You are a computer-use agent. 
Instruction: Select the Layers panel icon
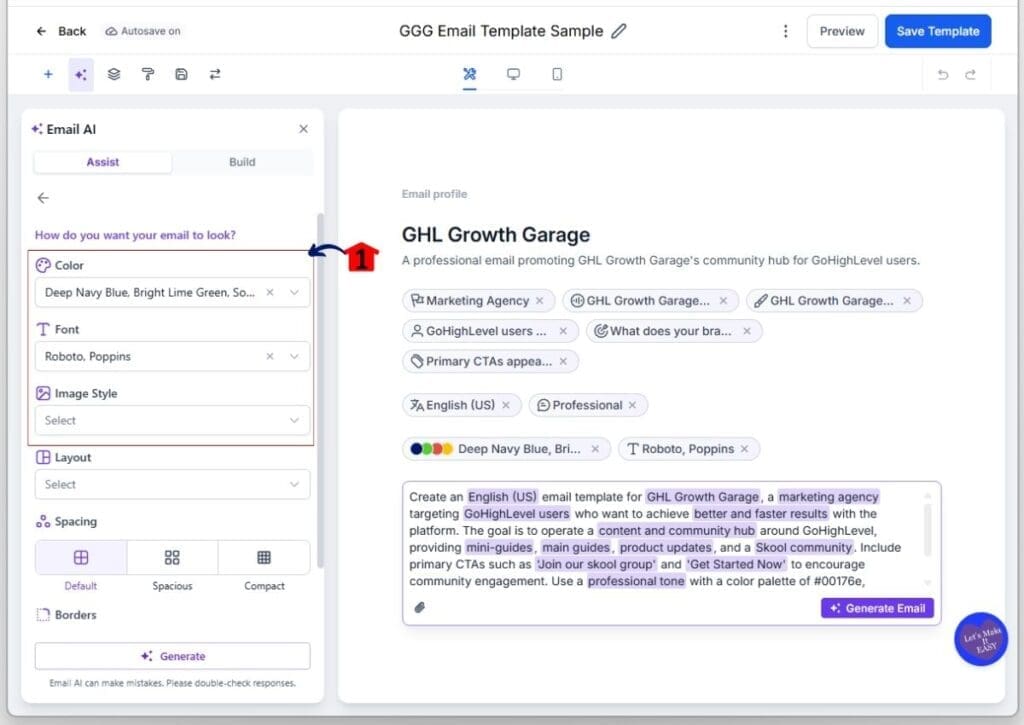tap(113, 74)
